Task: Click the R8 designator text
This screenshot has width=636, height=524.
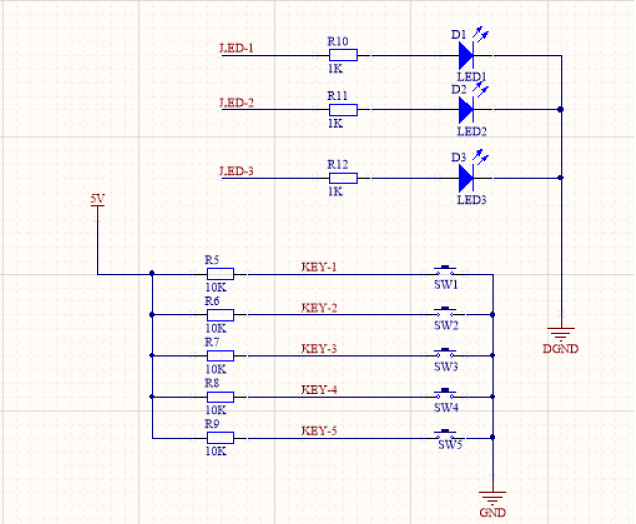Action: [x=212, y=383]
